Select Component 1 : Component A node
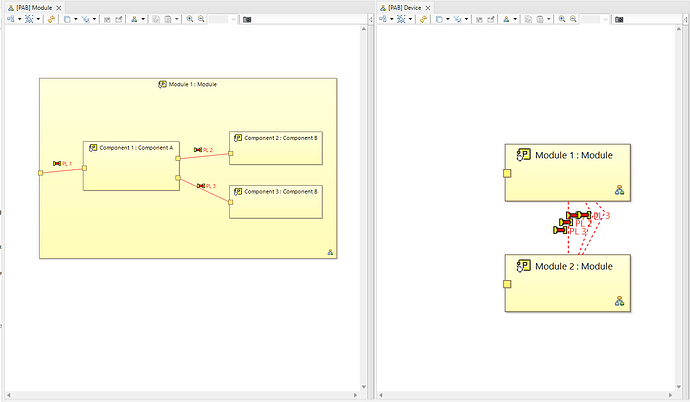 pyautogui.click(x=131, y=168)
